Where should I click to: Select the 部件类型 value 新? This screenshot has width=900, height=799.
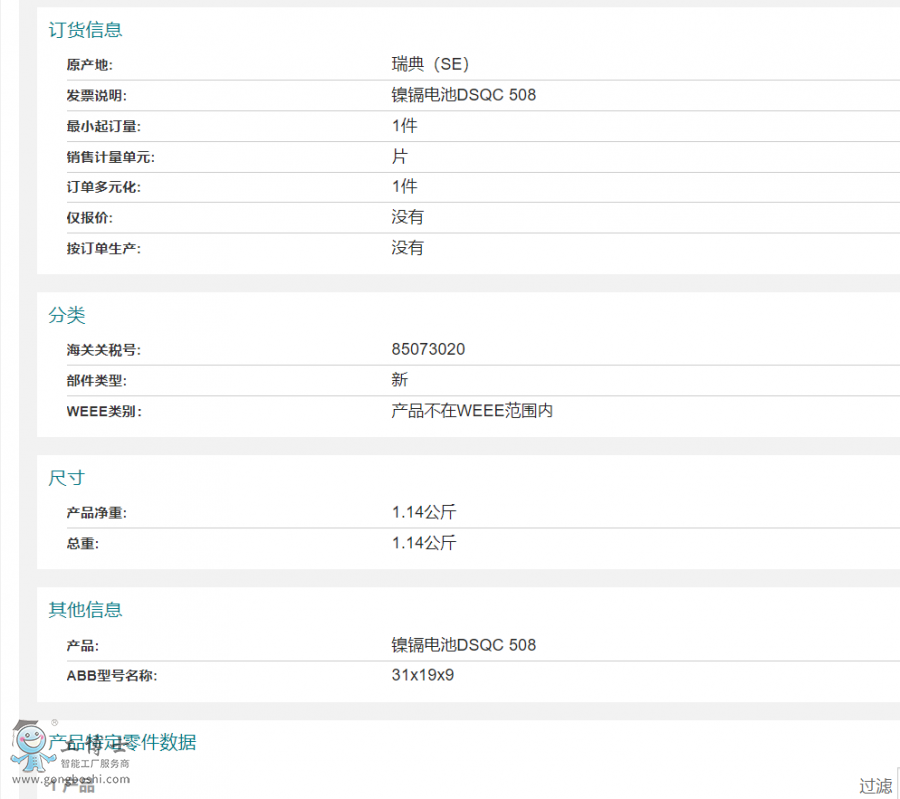pyautogui.click(x=399, y=380)
